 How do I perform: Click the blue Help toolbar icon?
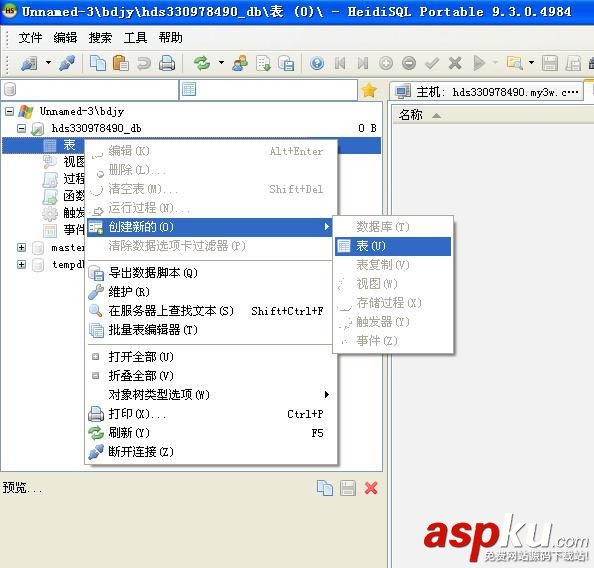(x=317, y=63)
